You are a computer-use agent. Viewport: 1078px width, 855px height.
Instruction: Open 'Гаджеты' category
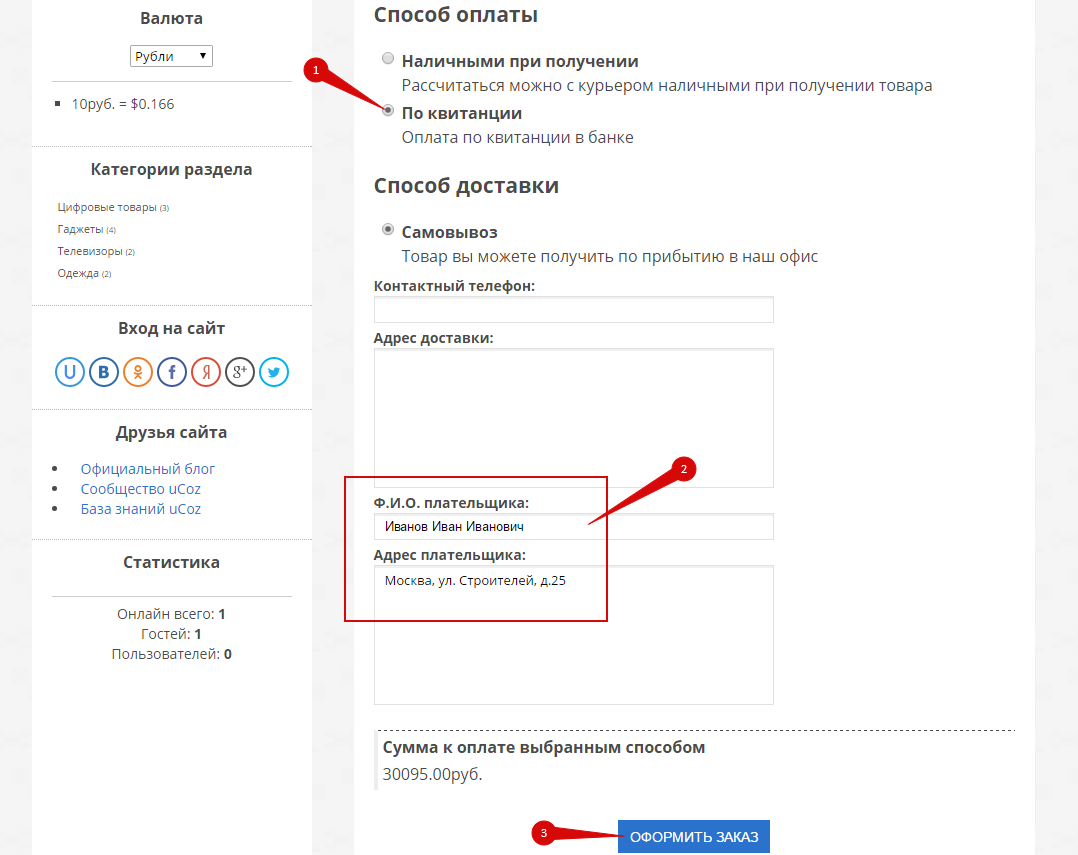click(x=80, y=229)
